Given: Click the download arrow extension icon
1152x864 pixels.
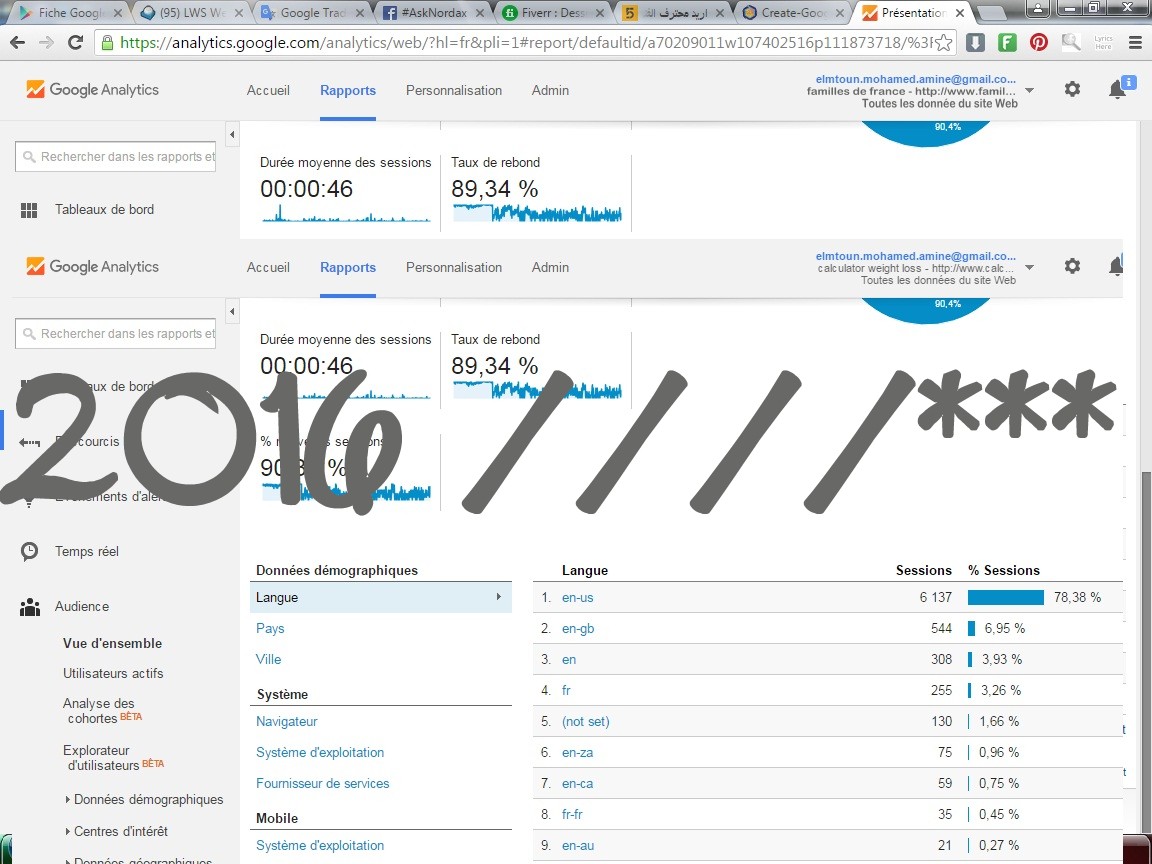Looking at the screenshot, I should pyautogui.click(x=976, y=43).
